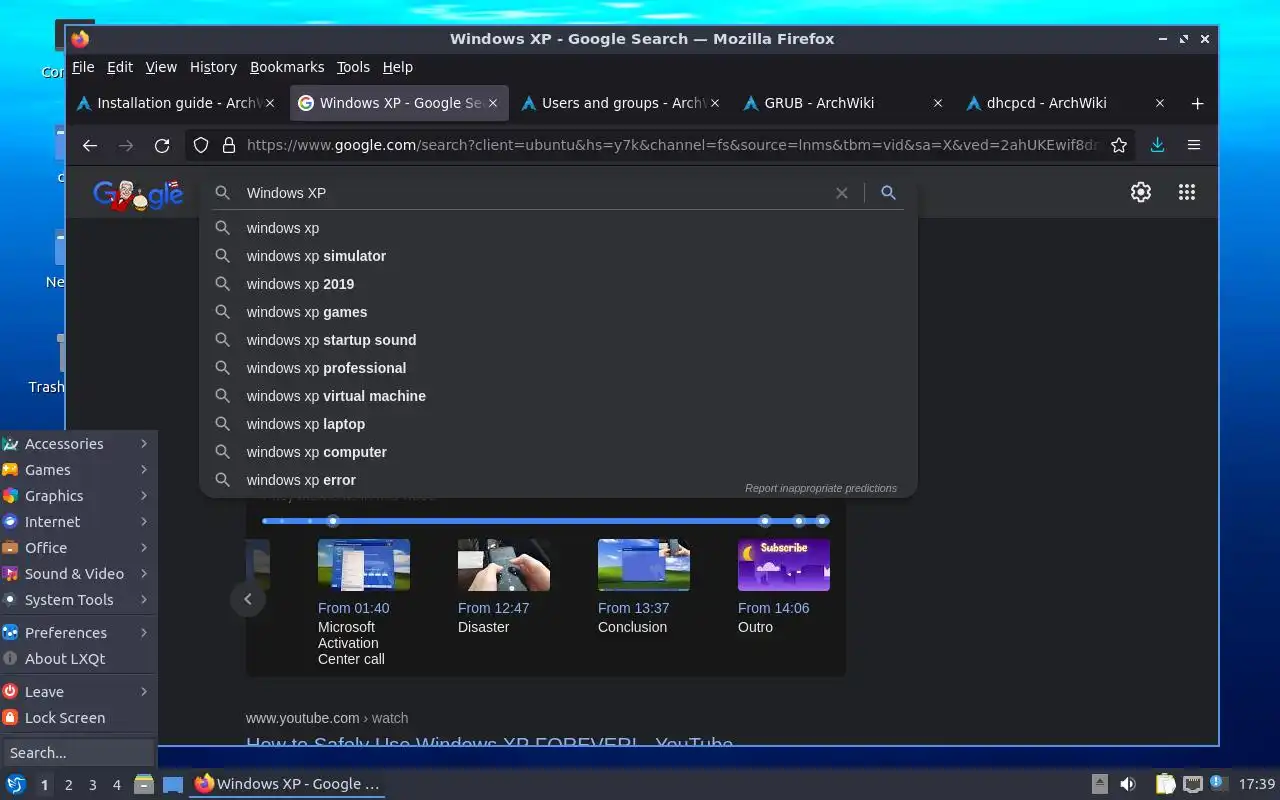Screen dimensions: 1280x800
Task: Choose suggestion windows xp professional
Action: tap(558, 368)
